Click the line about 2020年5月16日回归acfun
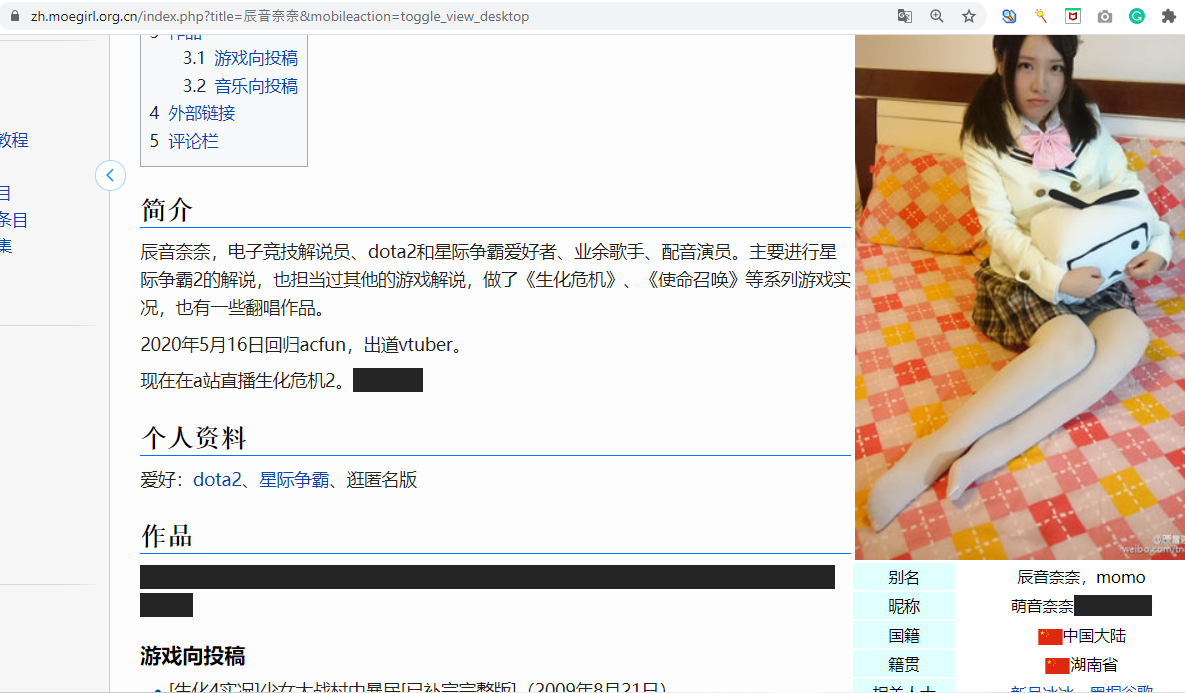The image size is (1185, 693). pyautogui.click(x=302, y=345)
